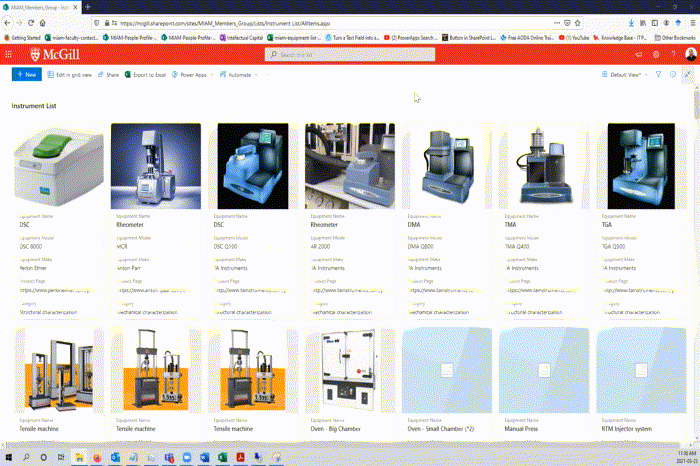Open the user profile picture menu
The width and height of the screenshot is (700, 466).
[691, 54]
